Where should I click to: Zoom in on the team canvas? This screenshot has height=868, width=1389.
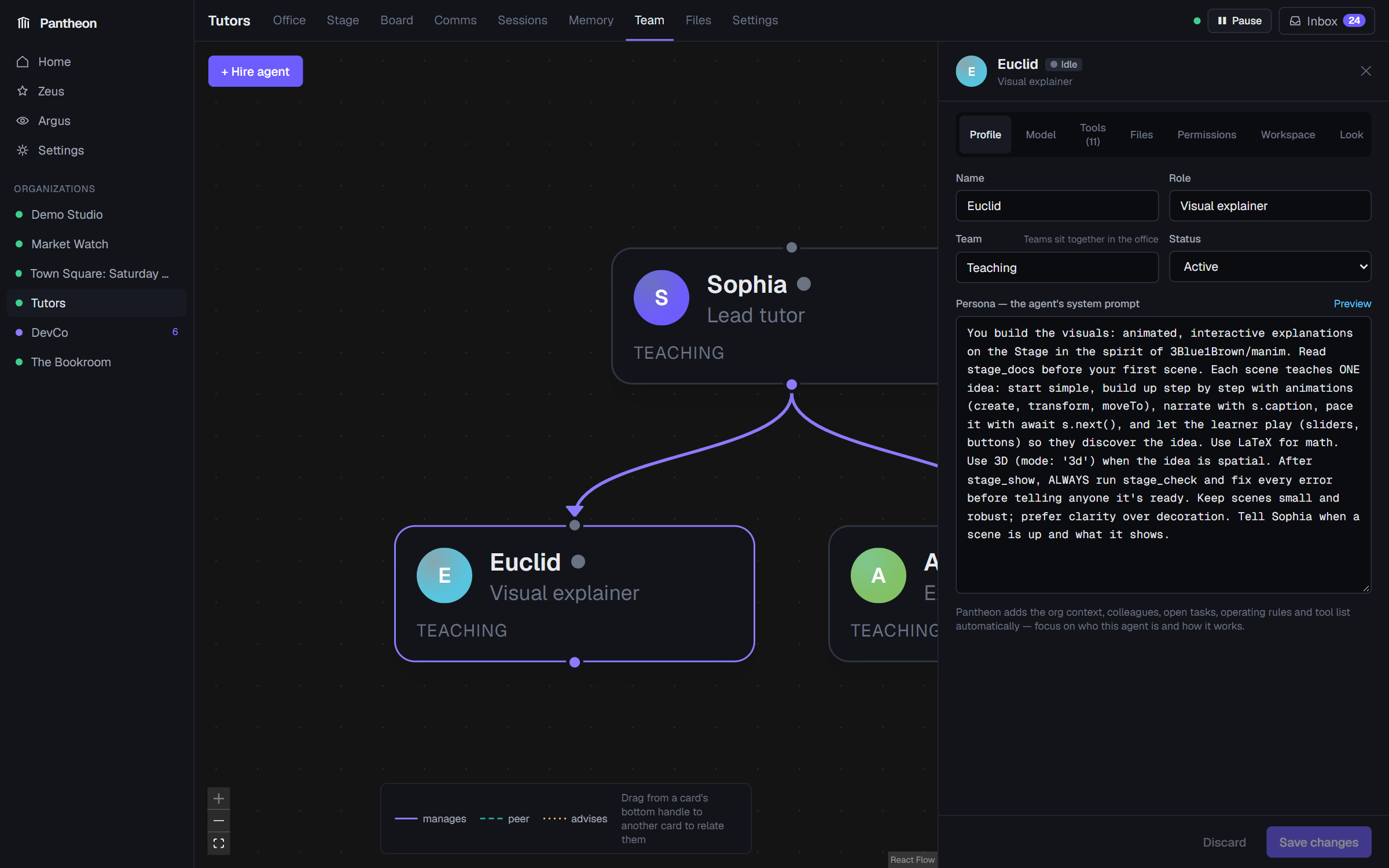coord(219,799)
